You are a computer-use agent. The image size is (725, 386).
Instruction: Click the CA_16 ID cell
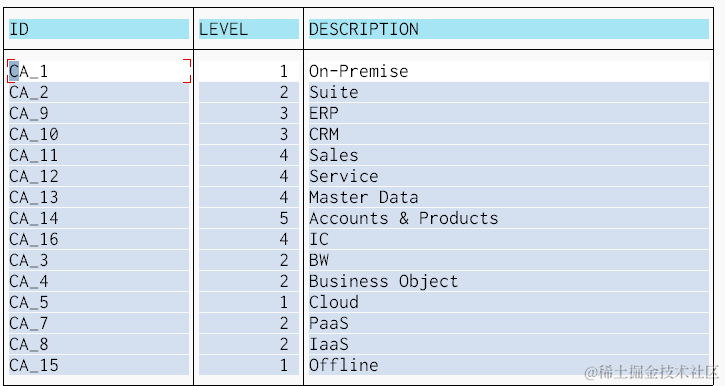(x=99, y=239)
